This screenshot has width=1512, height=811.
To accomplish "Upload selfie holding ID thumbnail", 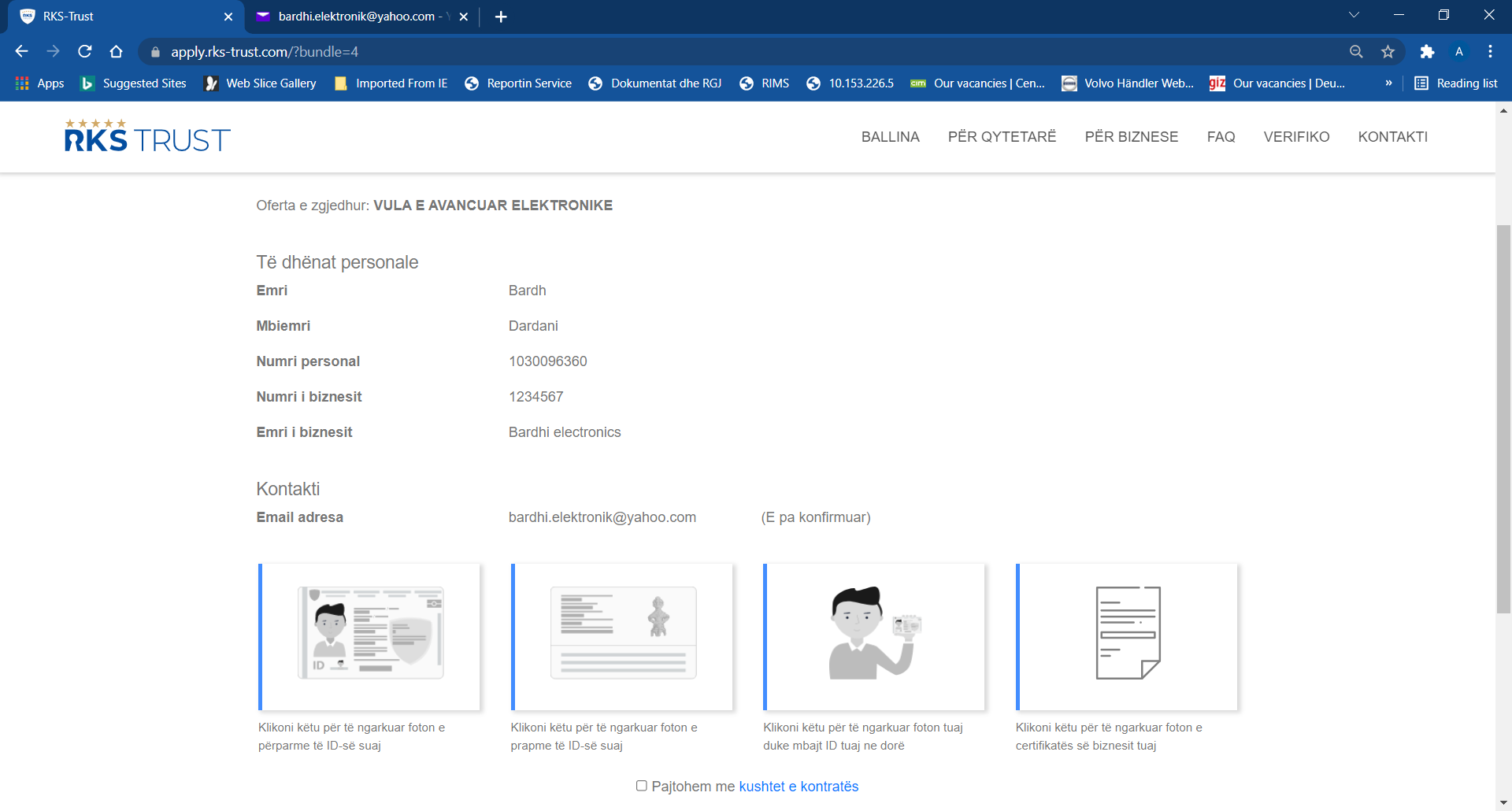I will pyautogui.click(x=874, y=636).
